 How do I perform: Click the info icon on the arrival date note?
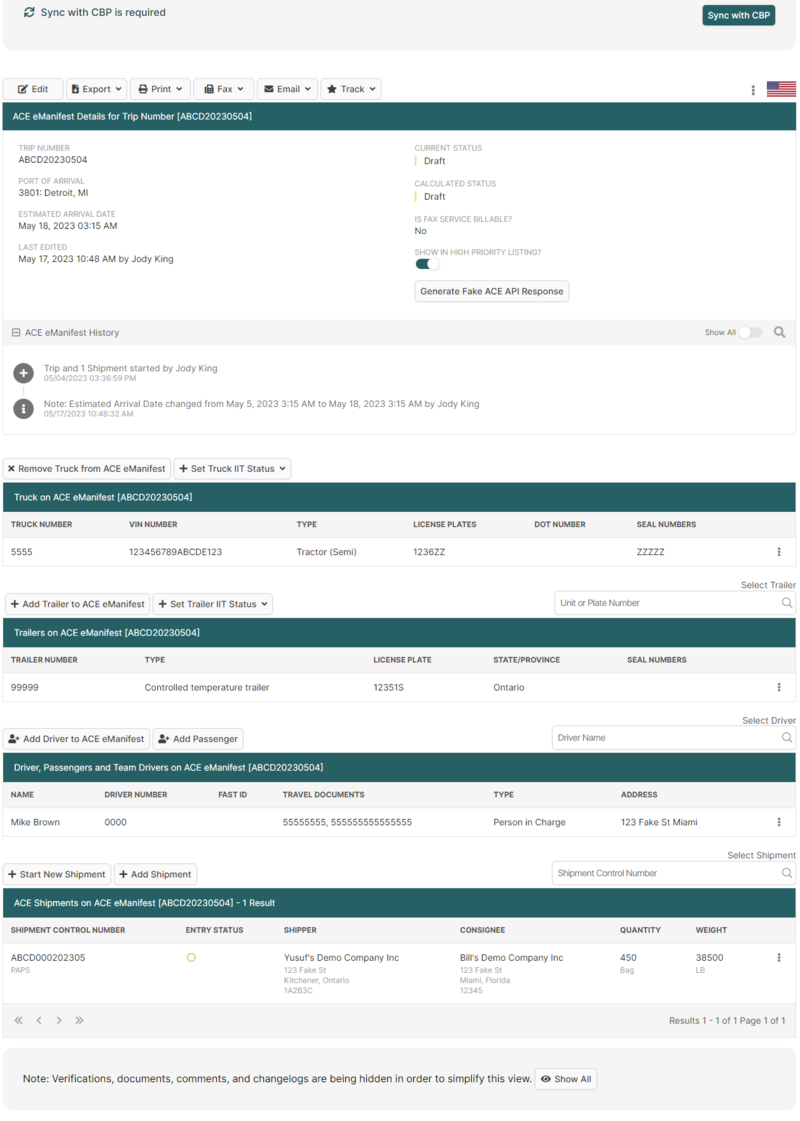click(22, 406)
